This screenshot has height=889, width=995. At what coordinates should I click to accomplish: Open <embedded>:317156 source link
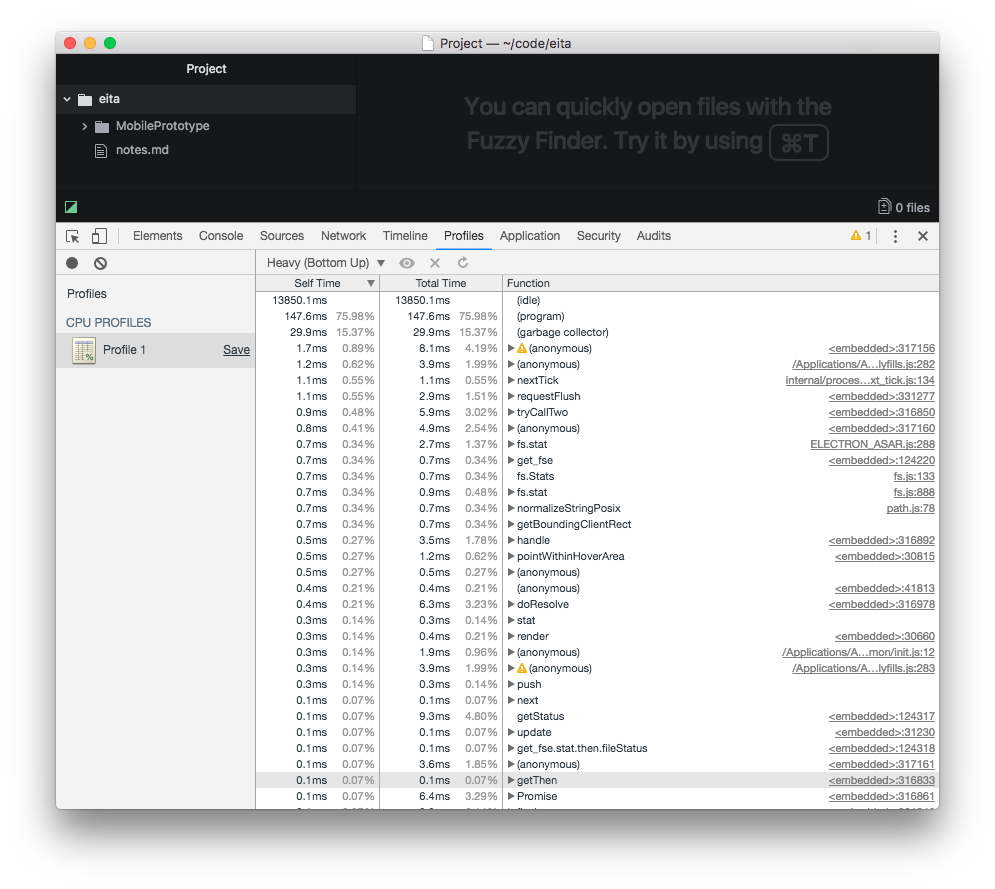pyautogui.click(x=881, y=348)
